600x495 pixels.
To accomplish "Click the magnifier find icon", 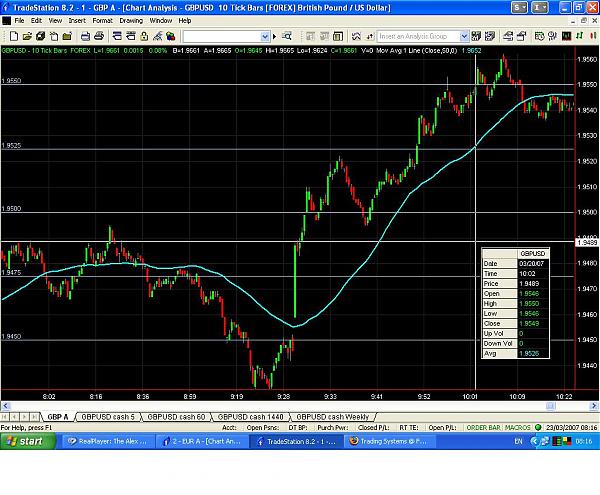I will 287,36.
